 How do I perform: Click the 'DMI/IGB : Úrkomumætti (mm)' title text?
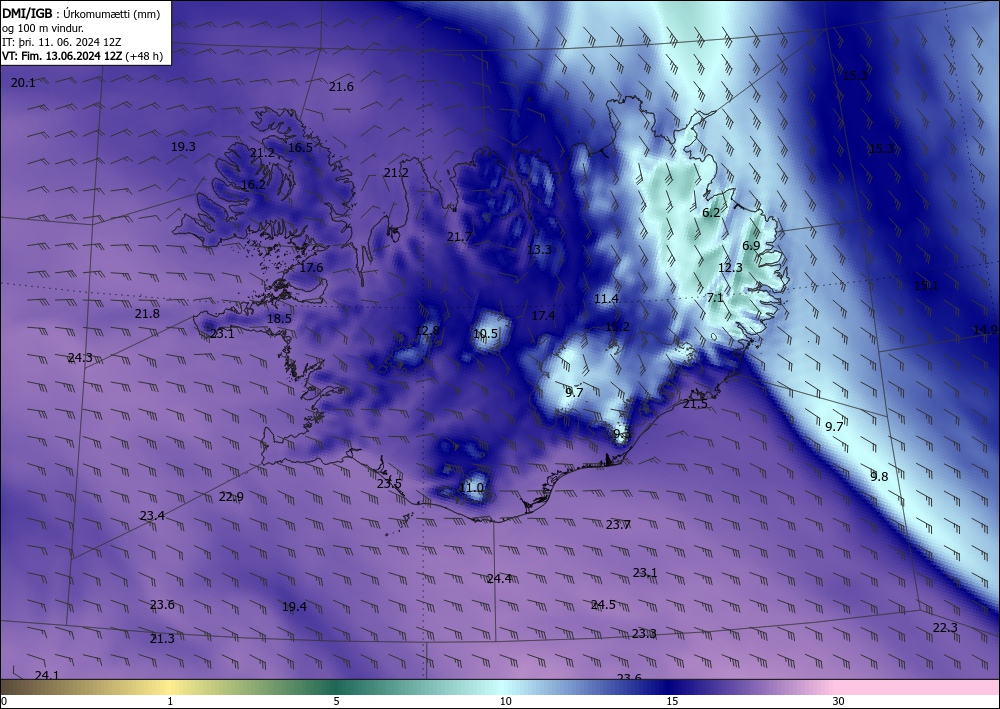tap(81, 13)
